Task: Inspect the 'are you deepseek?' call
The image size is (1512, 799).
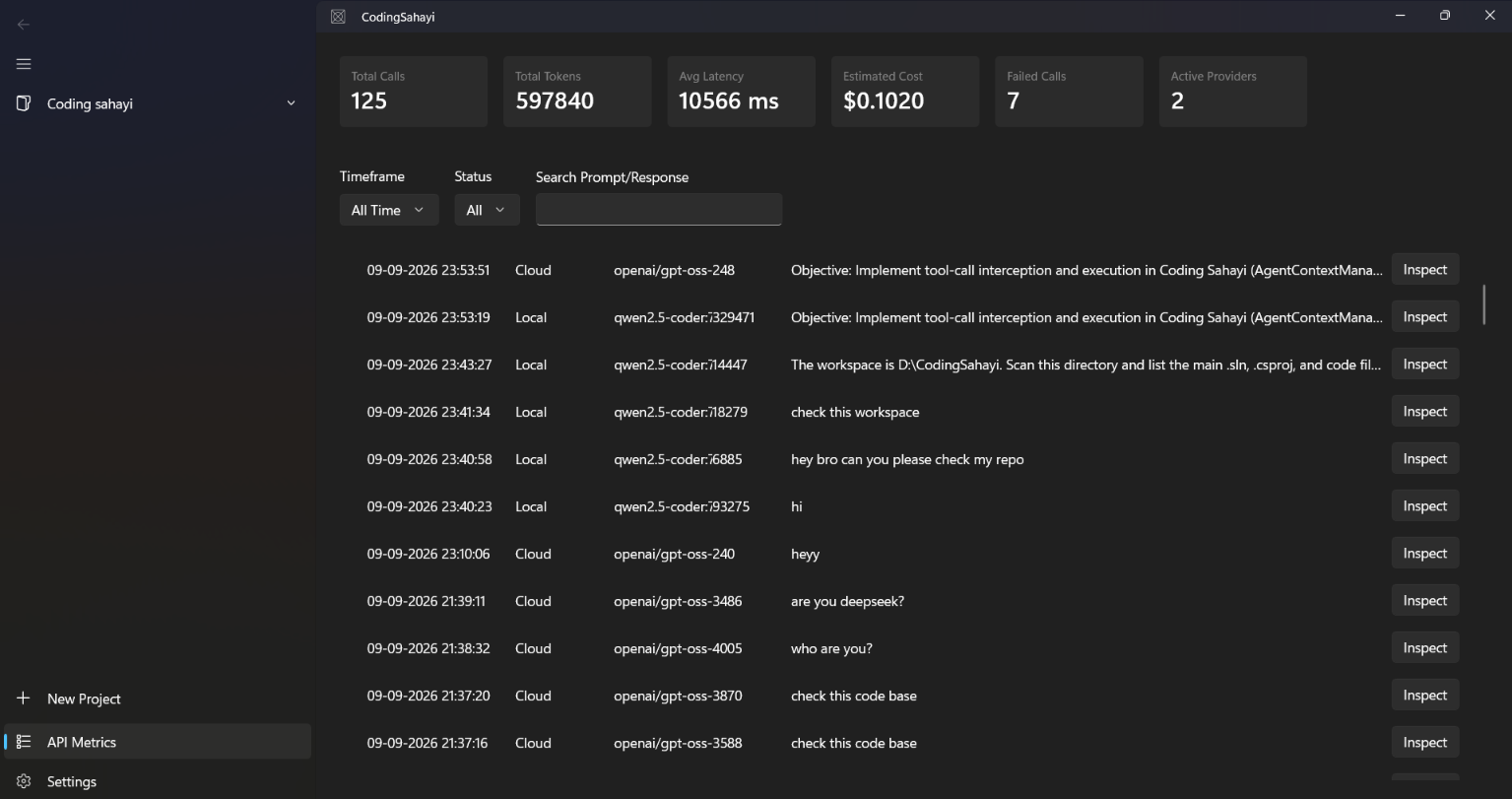Action: (x=1424, y=600)
